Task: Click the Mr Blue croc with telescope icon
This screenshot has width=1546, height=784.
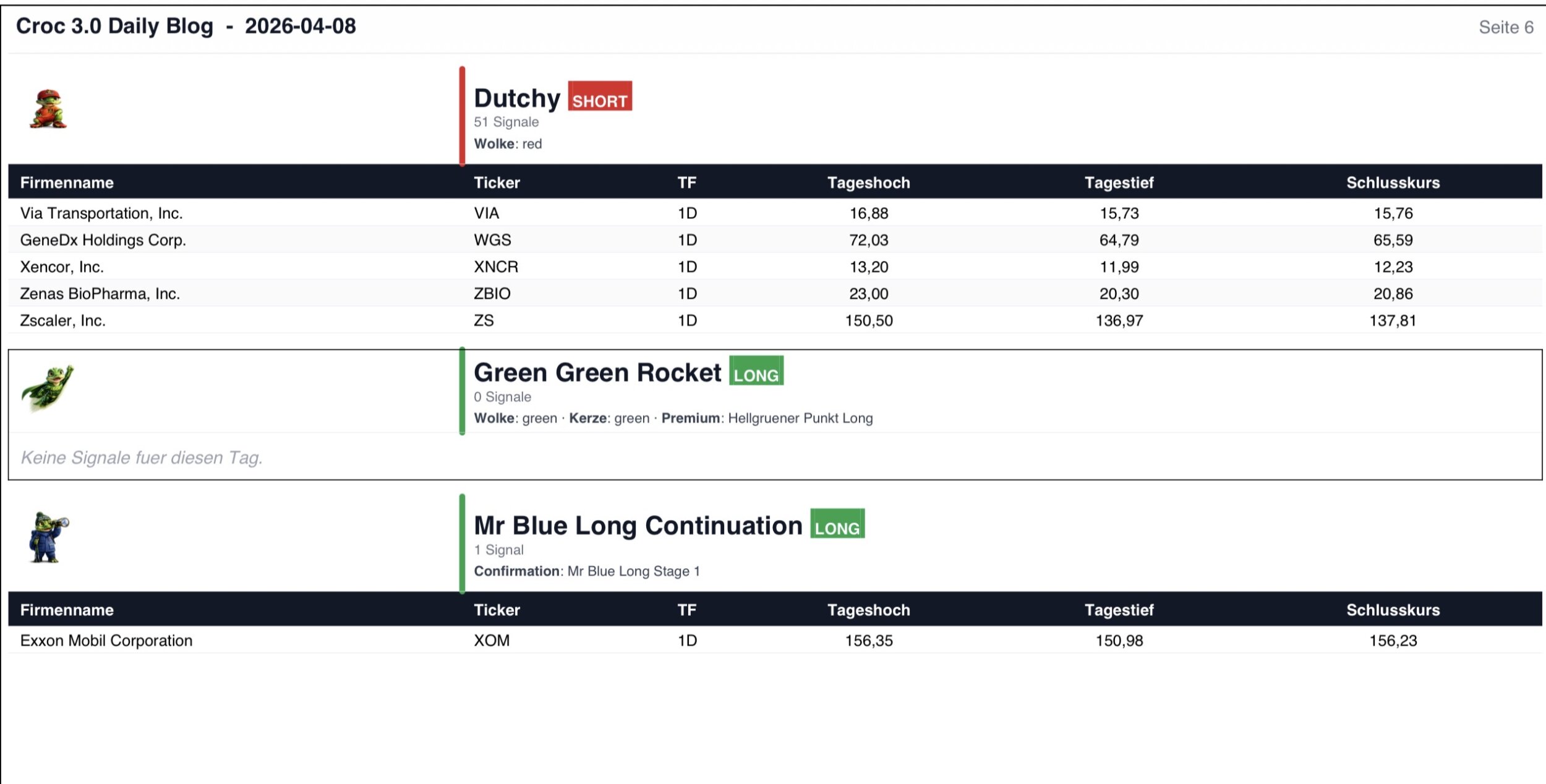Action: click(48, 537)
